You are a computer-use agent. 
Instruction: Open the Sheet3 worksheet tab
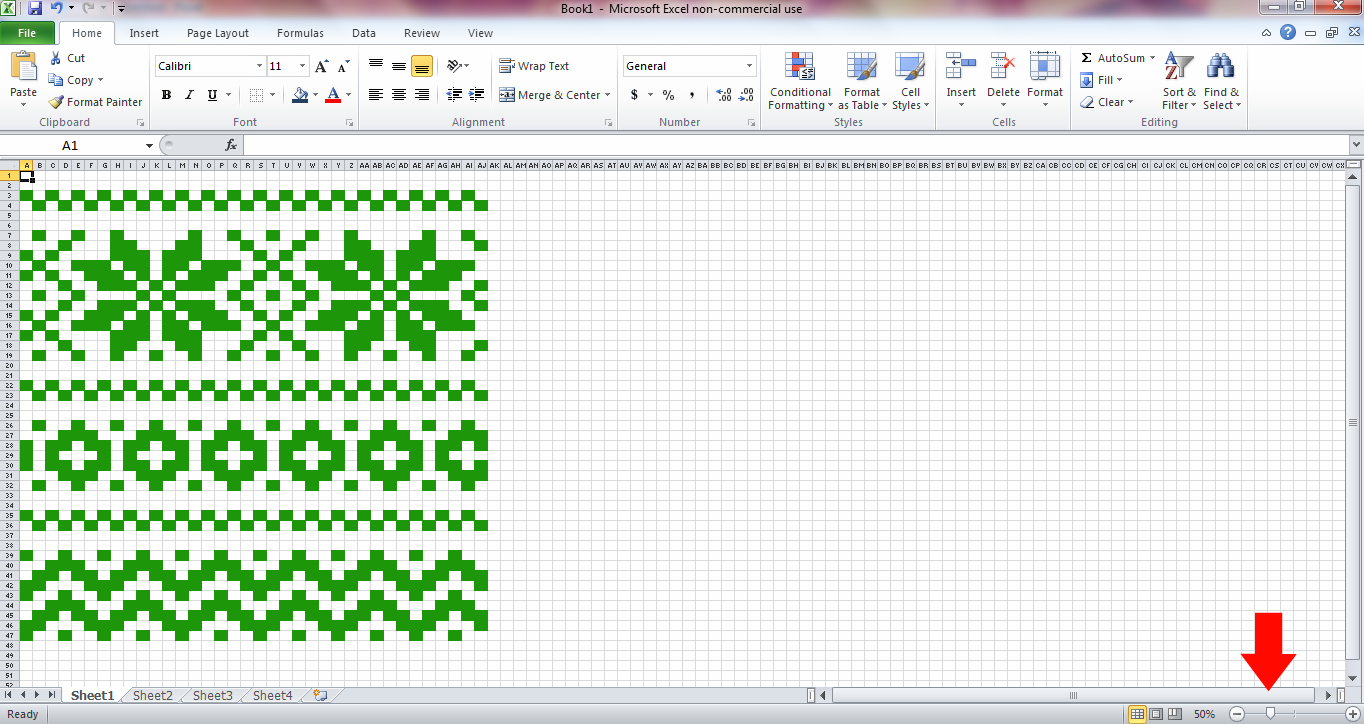[212, 695]
